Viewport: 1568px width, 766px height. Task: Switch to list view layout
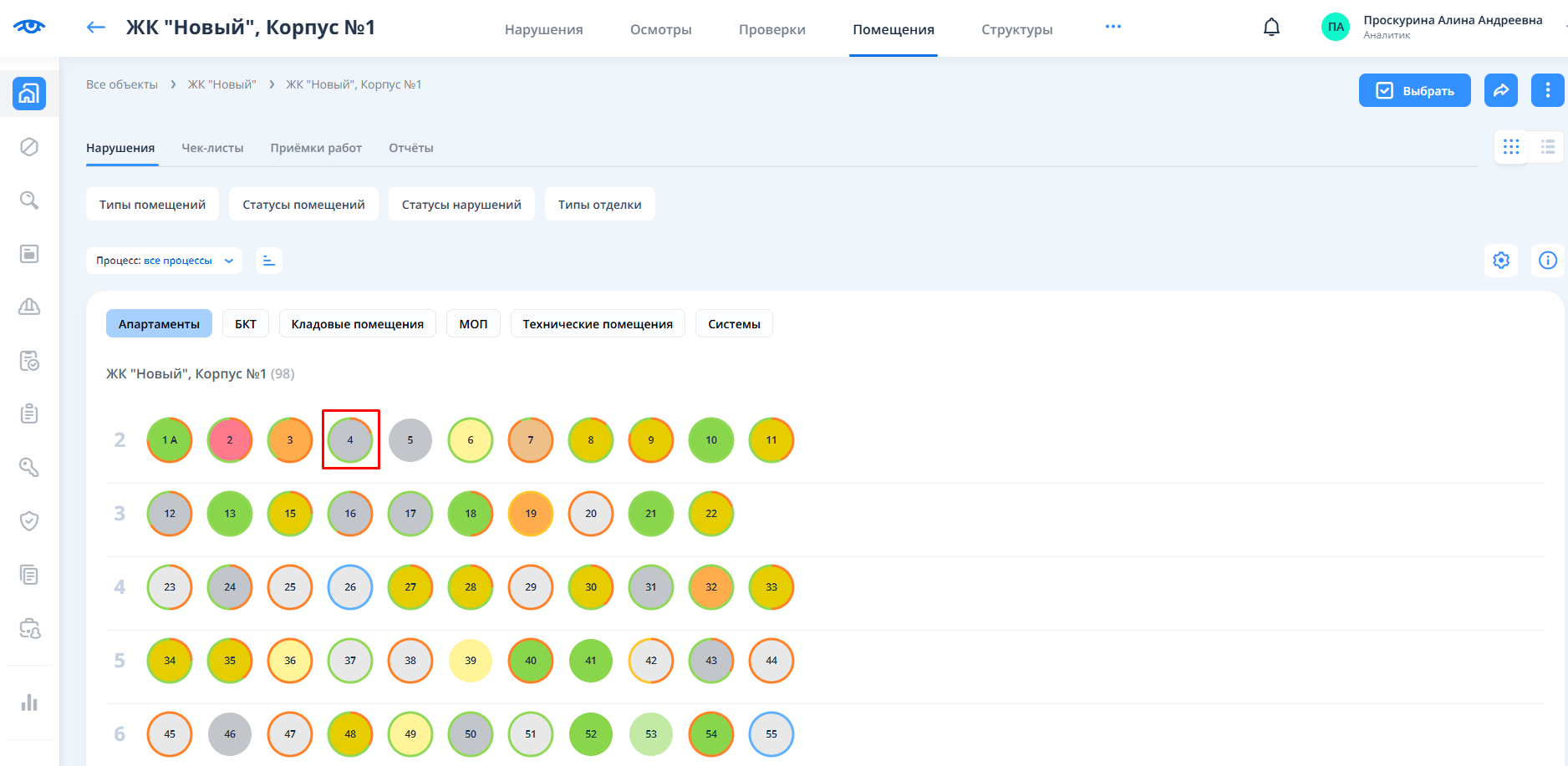1547,147
